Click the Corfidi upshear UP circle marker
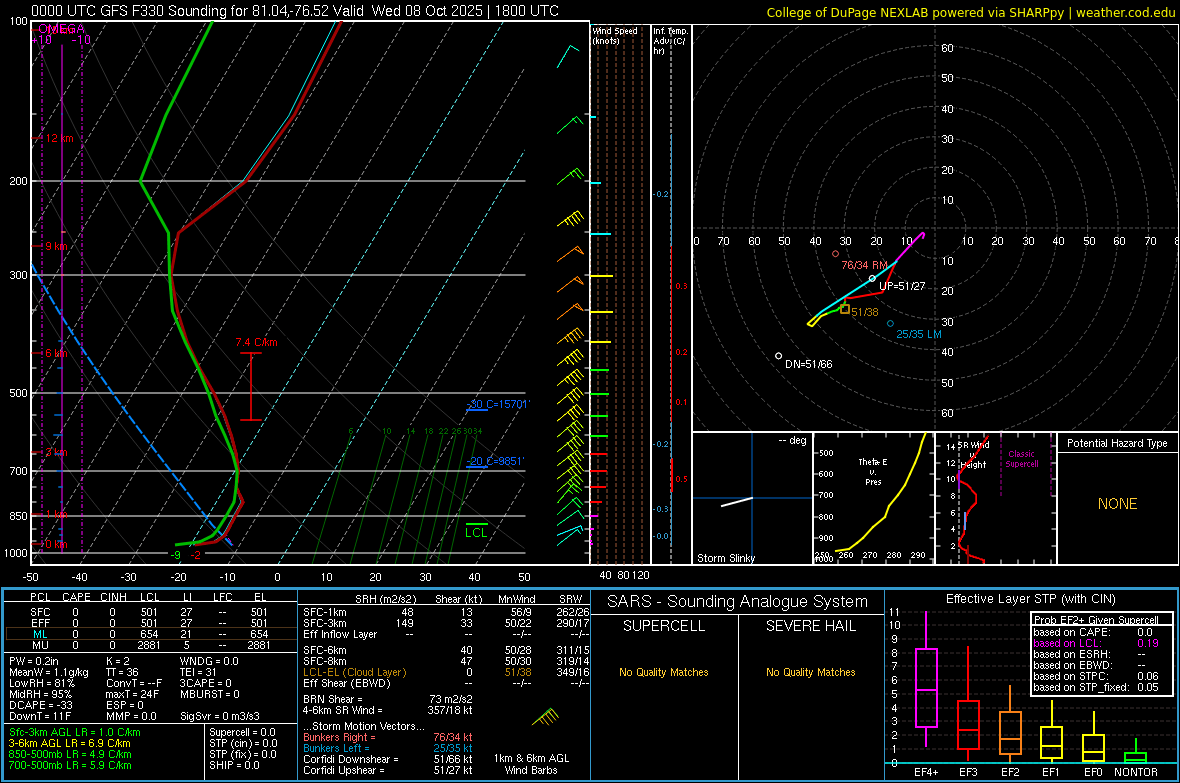1180x783 pixels. (x=873, y=279)
